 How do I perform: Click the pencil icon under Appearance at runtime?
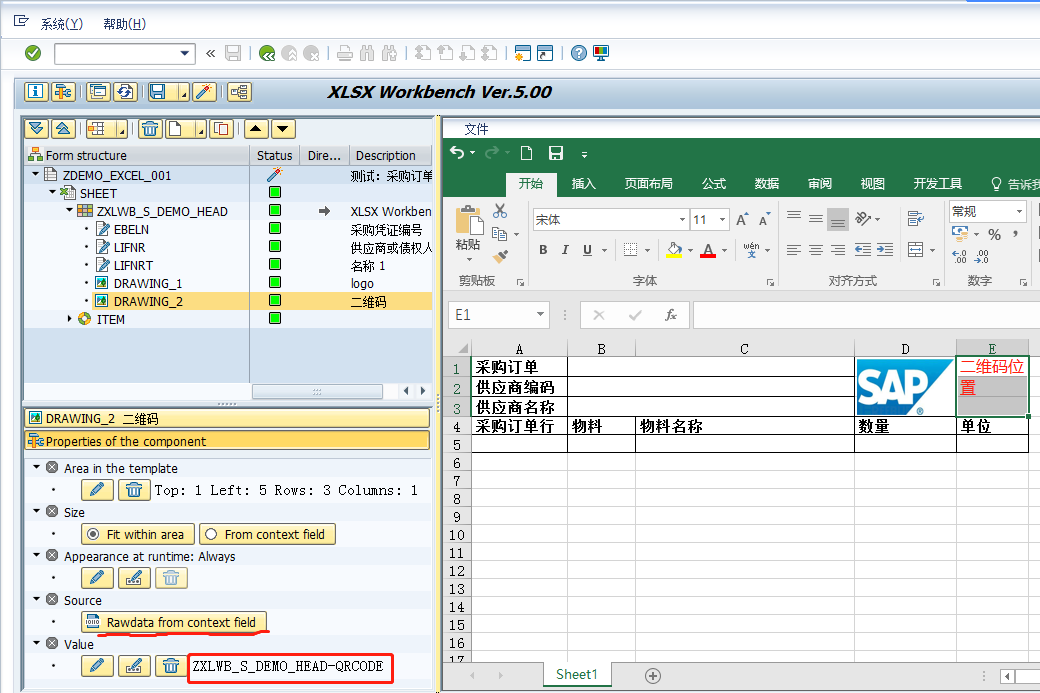coord(97,578)
